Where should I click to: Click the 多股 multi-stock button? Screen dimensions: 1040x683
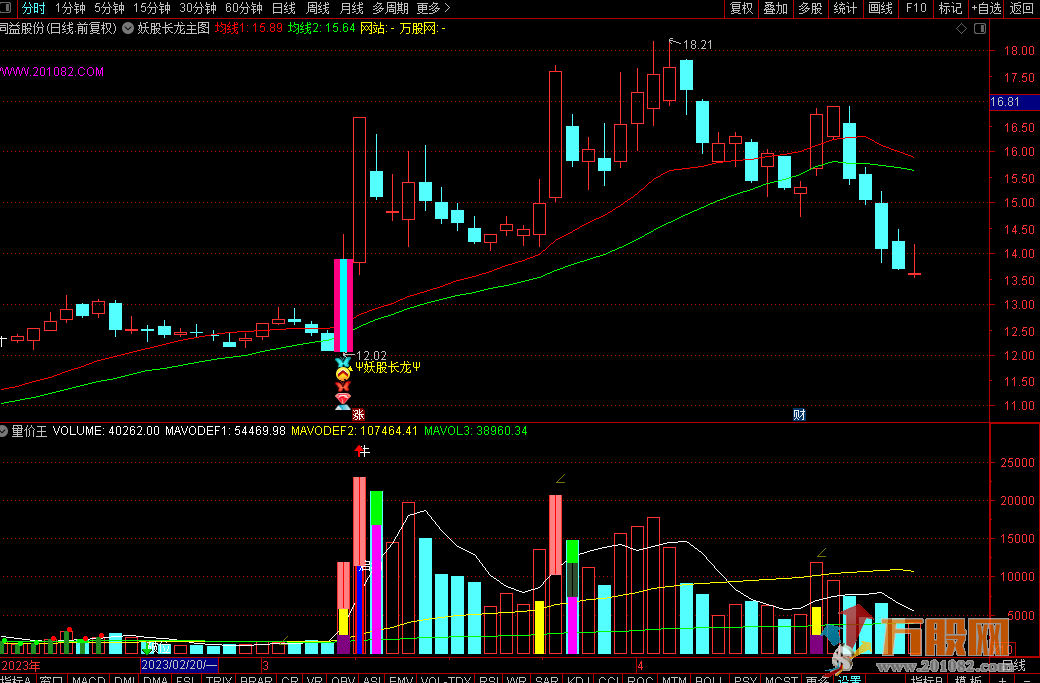click(x=810, y=8)
